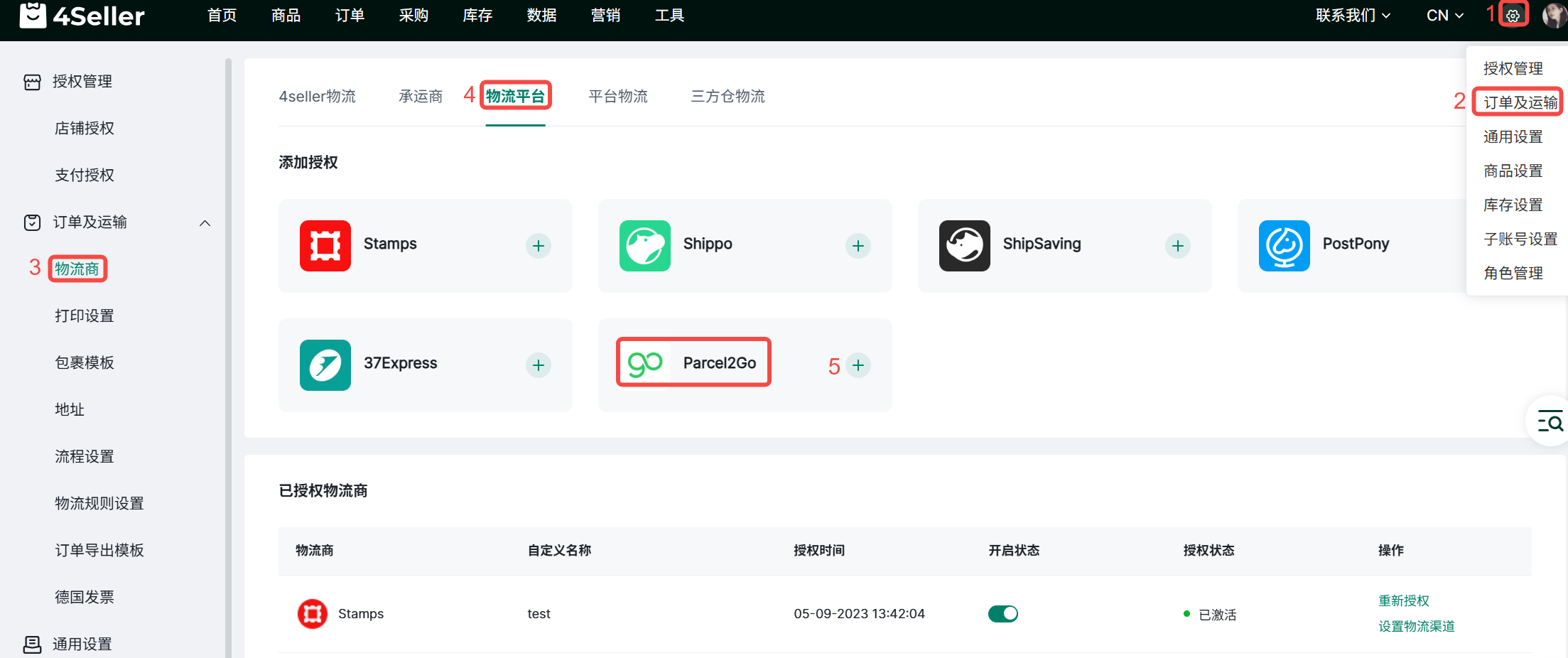The height and width of the screenshot is (658, 1568).
Task: Click the 重新授权 link for Stamps
Action: tap(1403, 601)
